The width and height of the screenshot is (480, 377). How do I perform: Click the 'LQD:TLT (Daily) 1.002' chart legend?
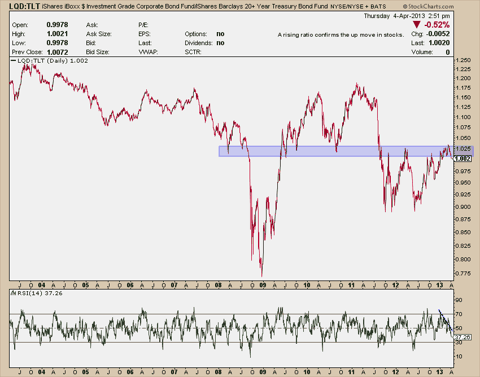pyautogui.click(x=50, y=61)
